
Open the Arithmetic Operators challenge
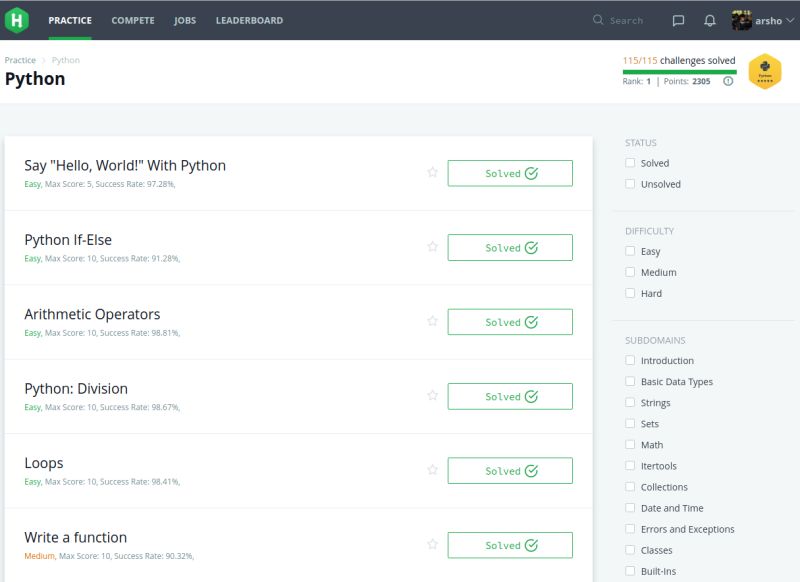coord(94,313)
